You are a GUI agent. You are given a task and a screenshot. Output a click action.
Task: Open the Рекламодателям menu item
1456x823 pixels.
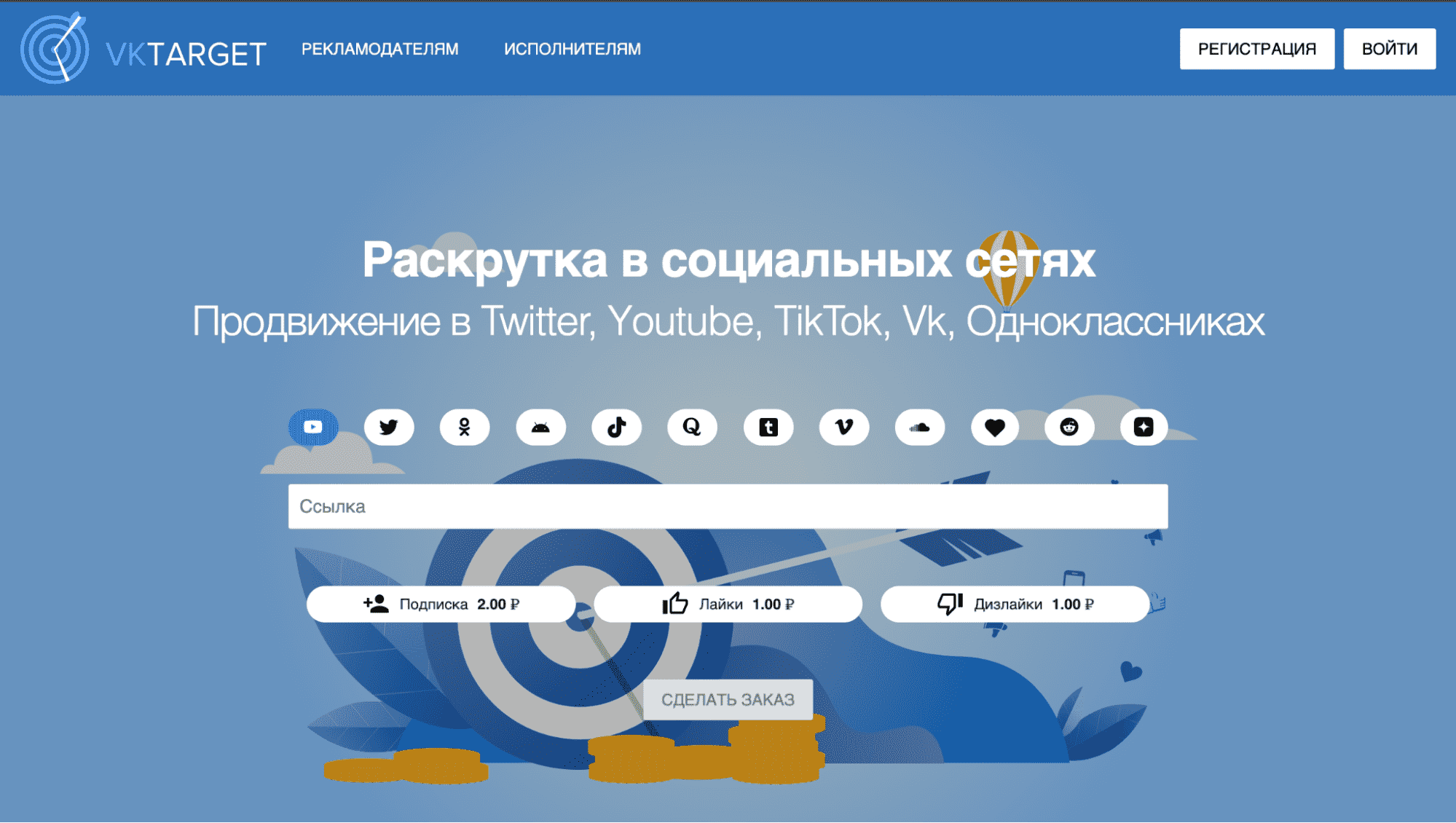(x=379, y=49)
